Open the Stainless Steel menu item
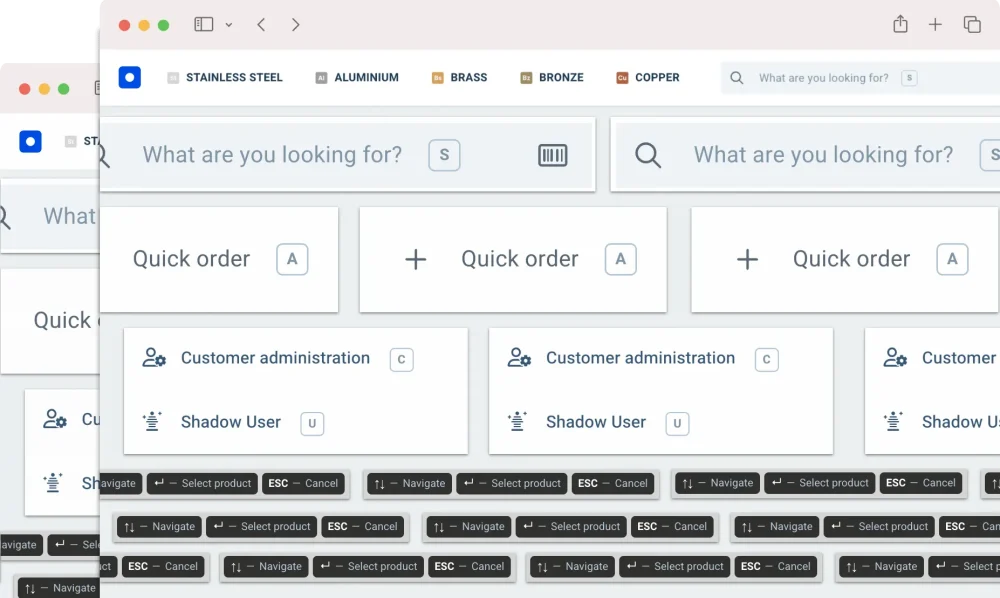The height and width of the screenshot is (598, 1000). tap(225, 77)
